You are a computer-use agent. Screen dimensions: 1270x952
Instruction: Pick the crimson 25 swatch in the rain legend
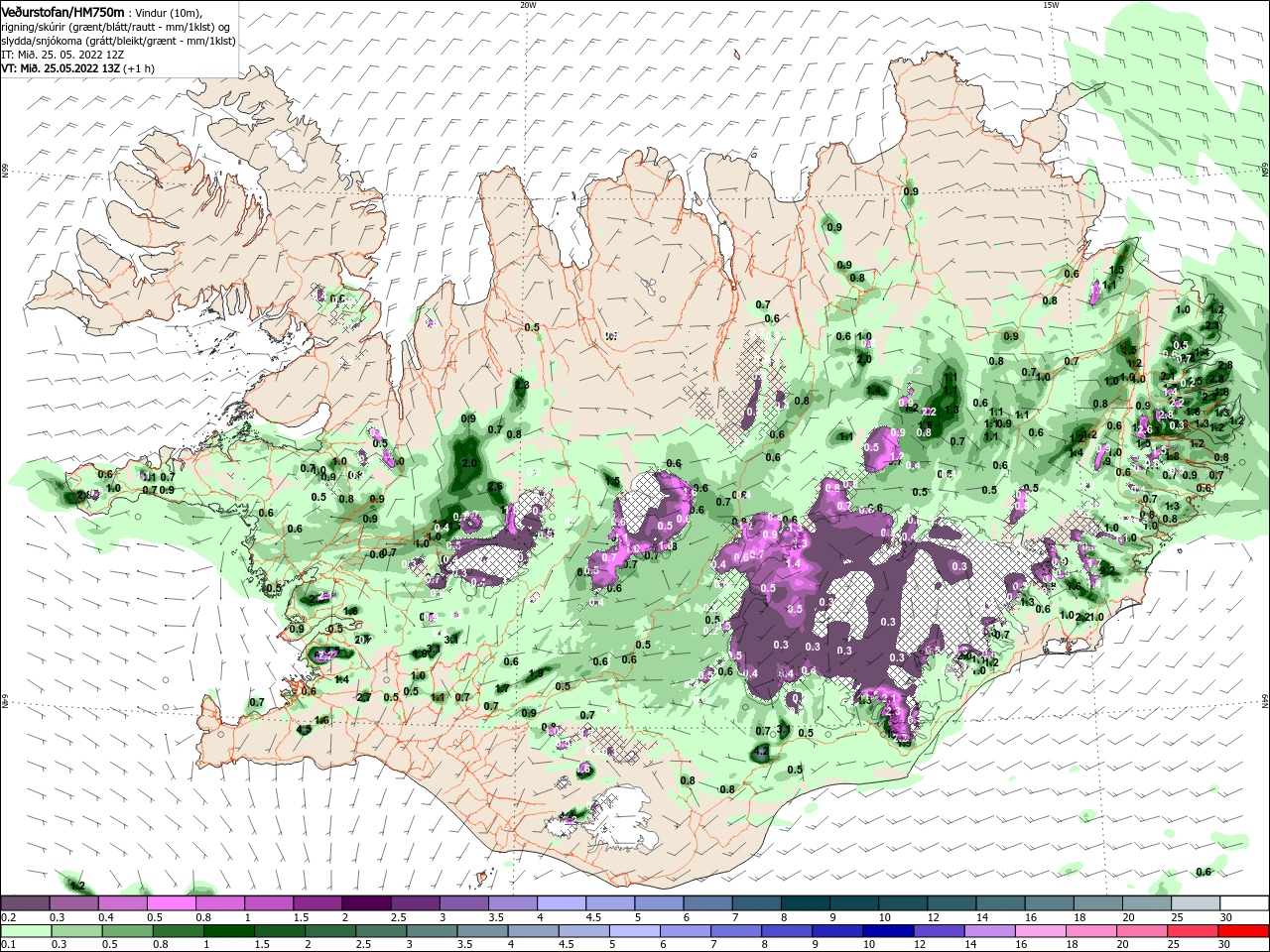point(1194,931)
